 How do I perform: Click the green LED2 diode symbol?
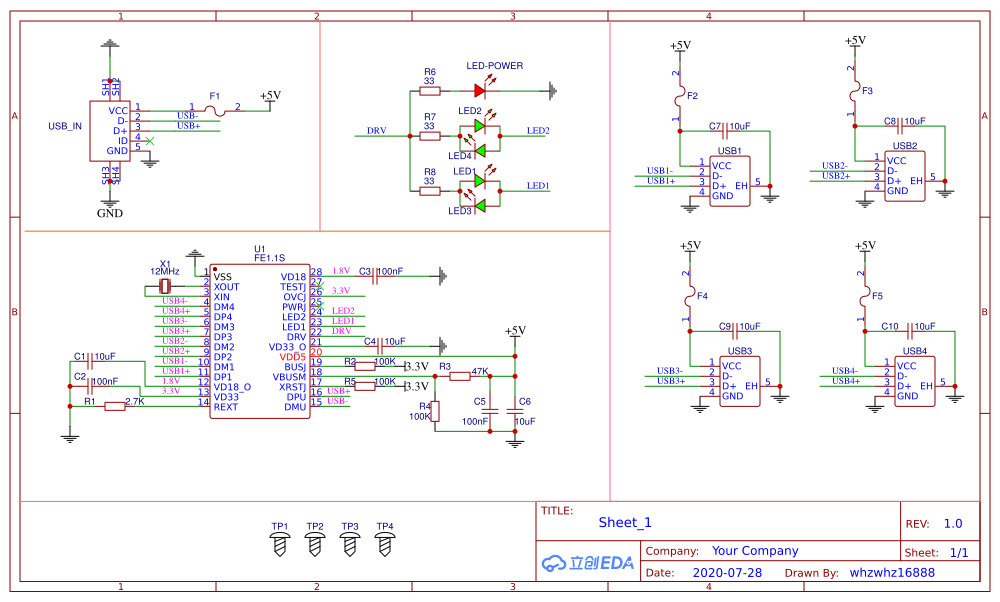pos(480,126)
